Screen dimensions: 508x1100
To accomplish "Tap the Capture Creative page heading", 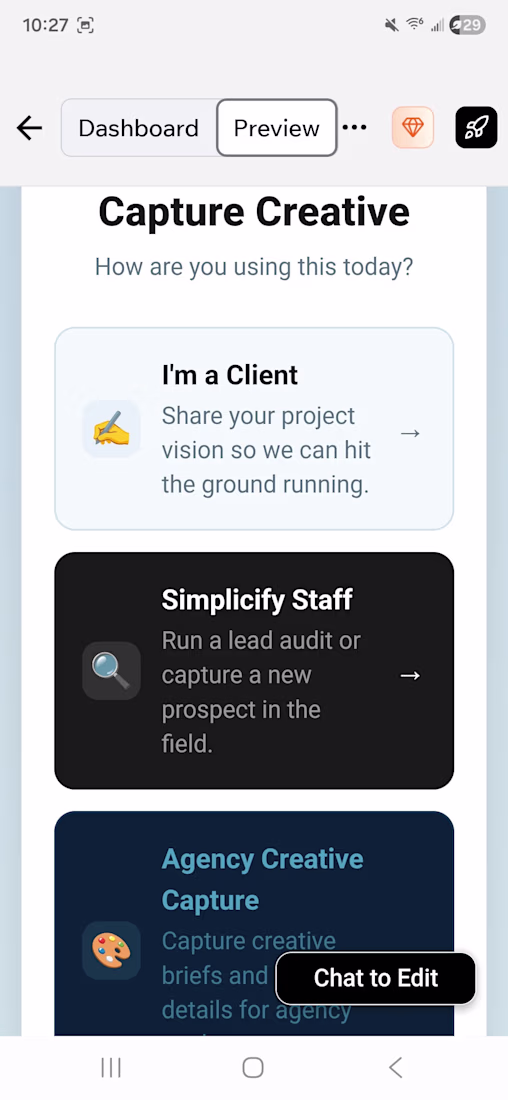I will point(254,212).
